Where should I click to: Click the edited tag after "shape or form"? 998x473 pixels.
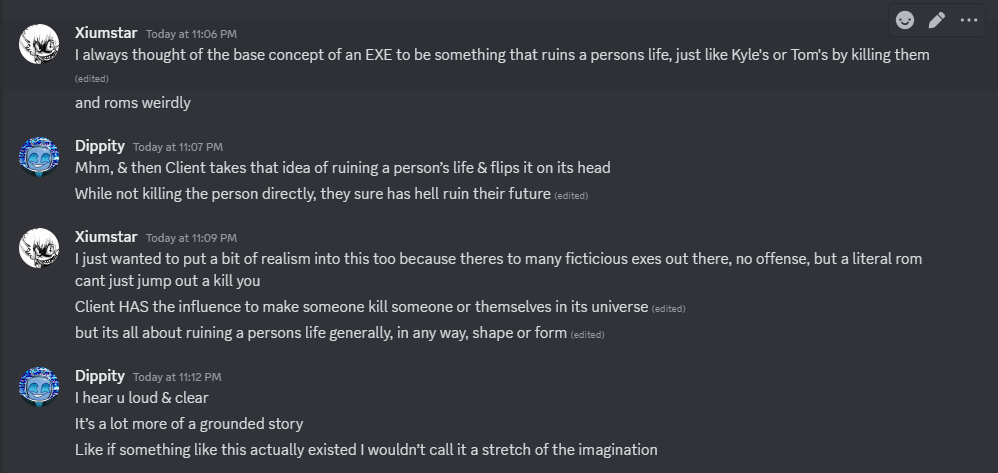pyautogui.click(x=587, y=334)
